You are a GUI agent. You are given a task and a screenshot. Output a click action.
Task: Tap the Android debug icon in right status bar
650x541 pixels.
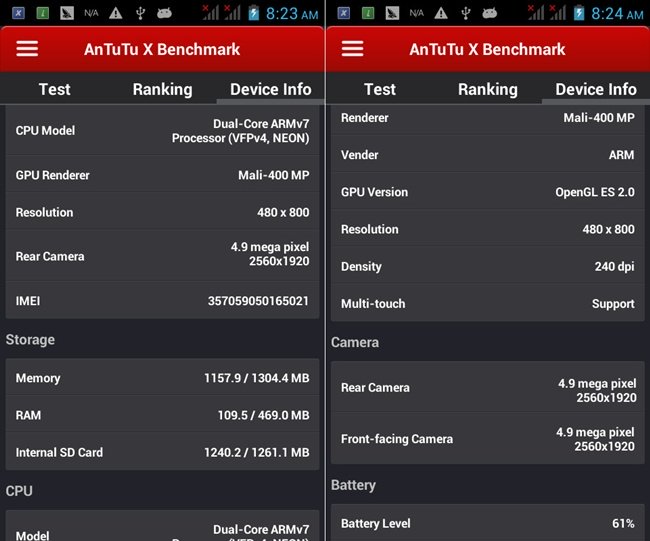[490, 13]
